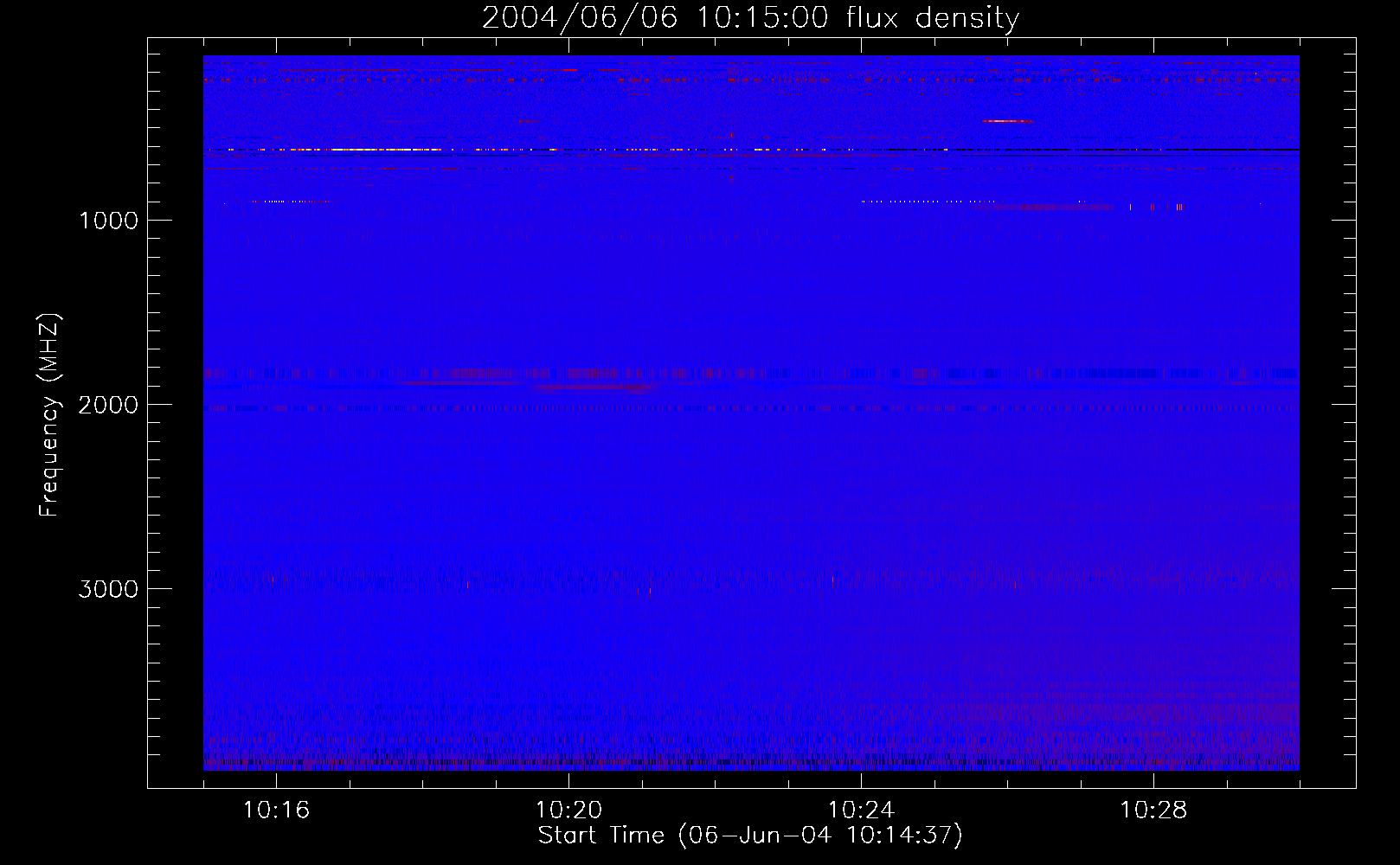Screen dimensions: 1400x865
Task: Click the plot title '2004/06/06 10:15:00 flux density'
Action: (750, 17)
